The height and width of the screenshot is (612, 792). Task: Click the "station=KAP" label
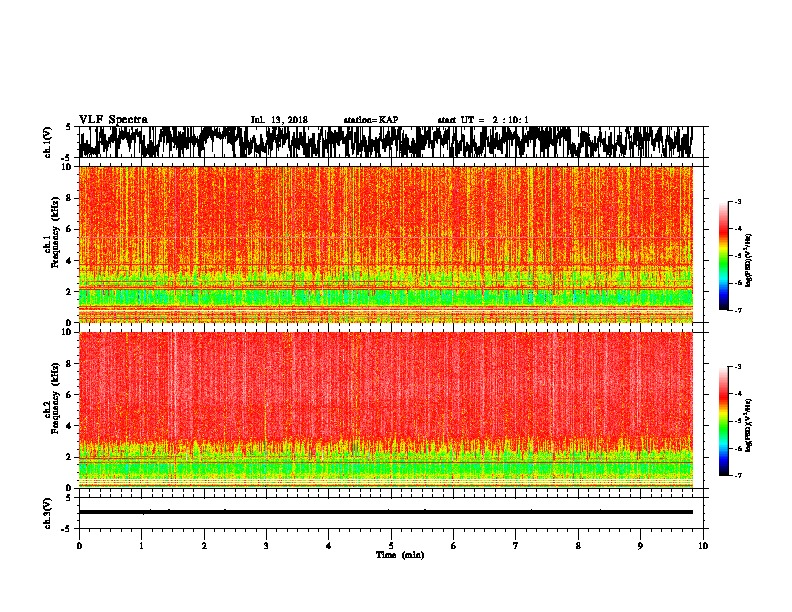coord(371,120)
